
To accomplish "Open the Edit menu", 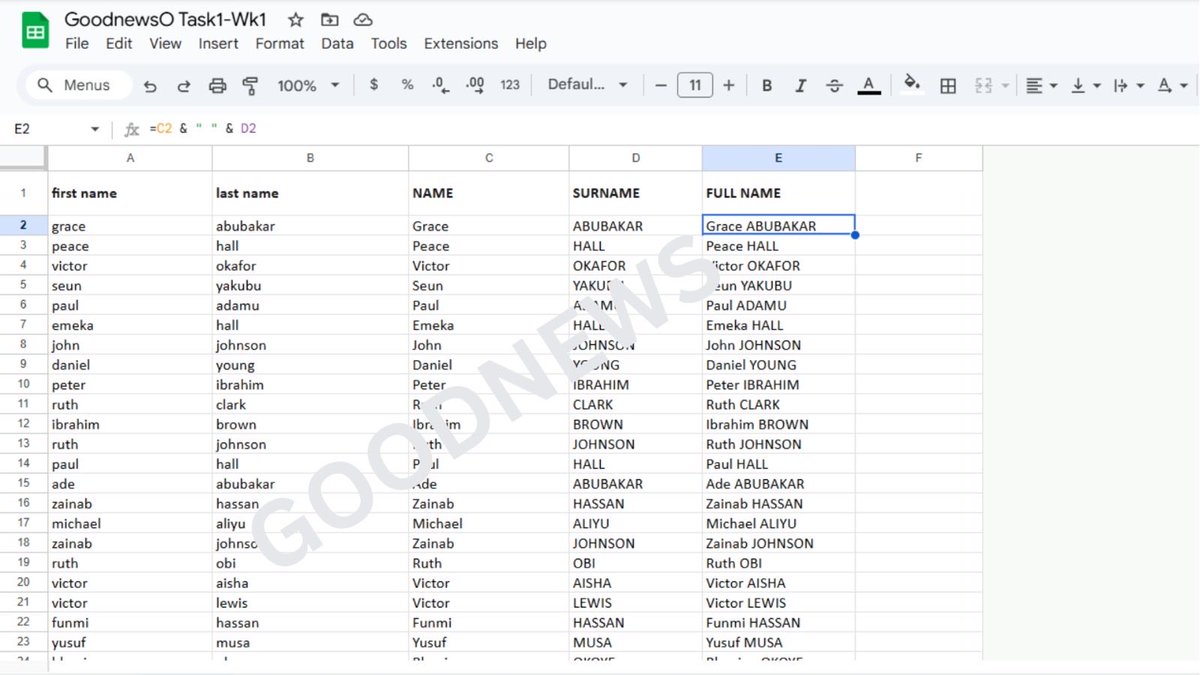I will tap(119, 43).
